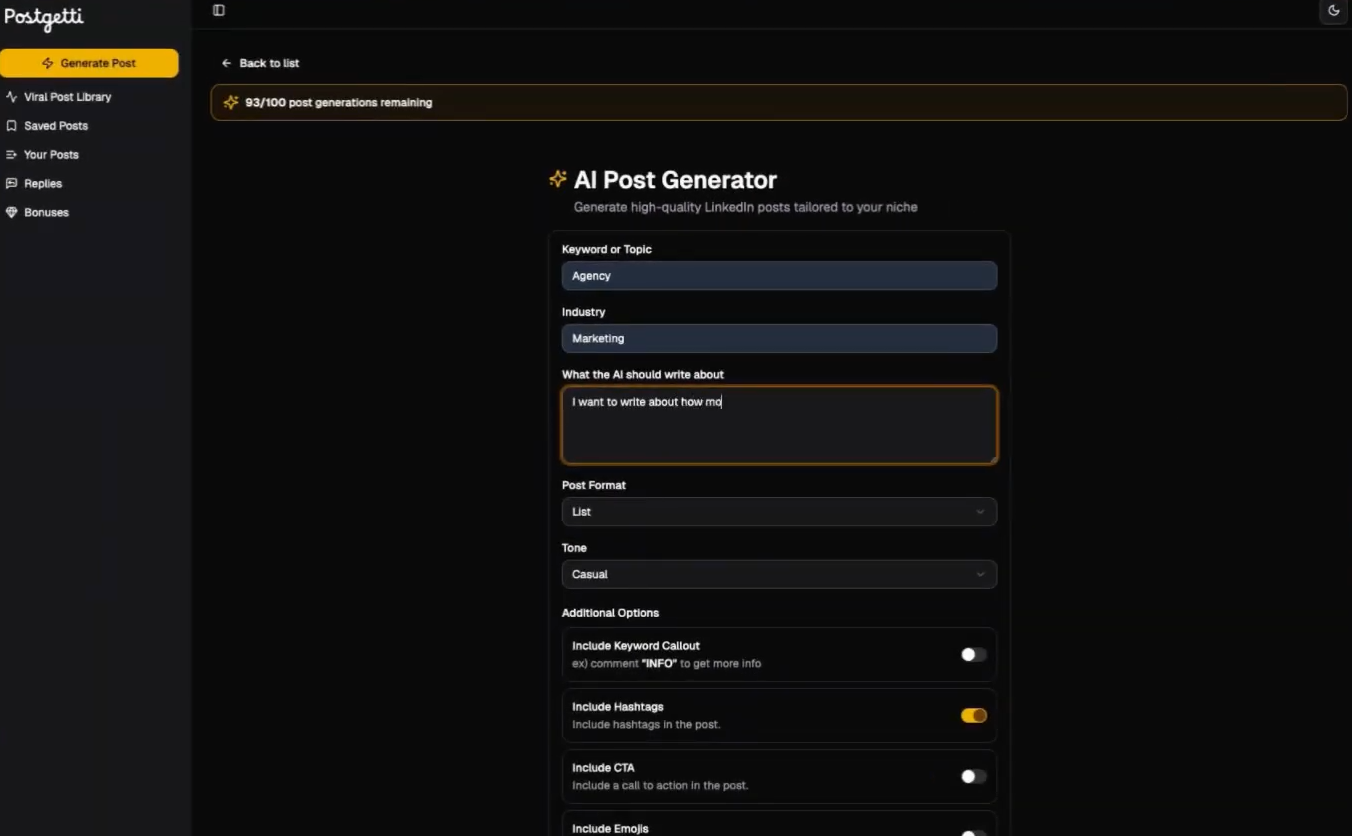This screenshot has height=836, width=1352.
Task: Select Saved Posts in the sidebar
Action: [55, 125]
